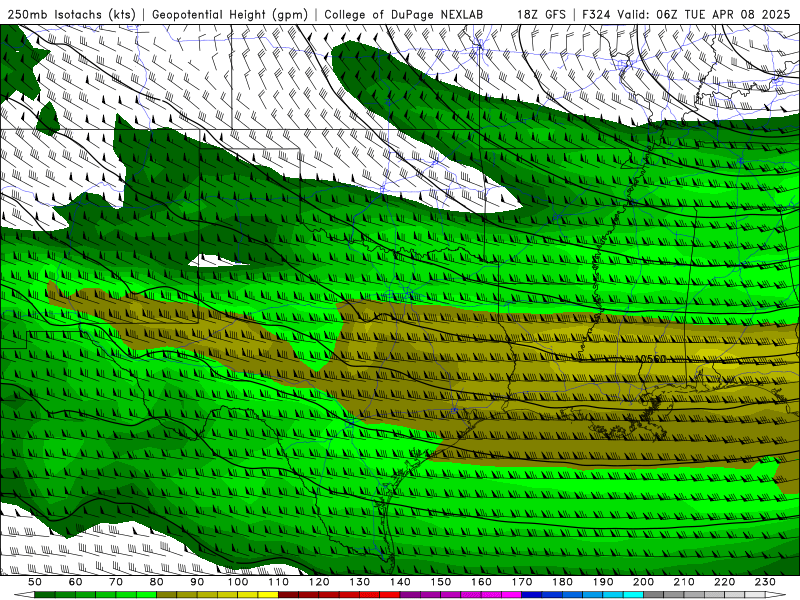Click the bright magenta swatch ending at 170
Viewport: 800px width, 600px height.
(511, 595)
